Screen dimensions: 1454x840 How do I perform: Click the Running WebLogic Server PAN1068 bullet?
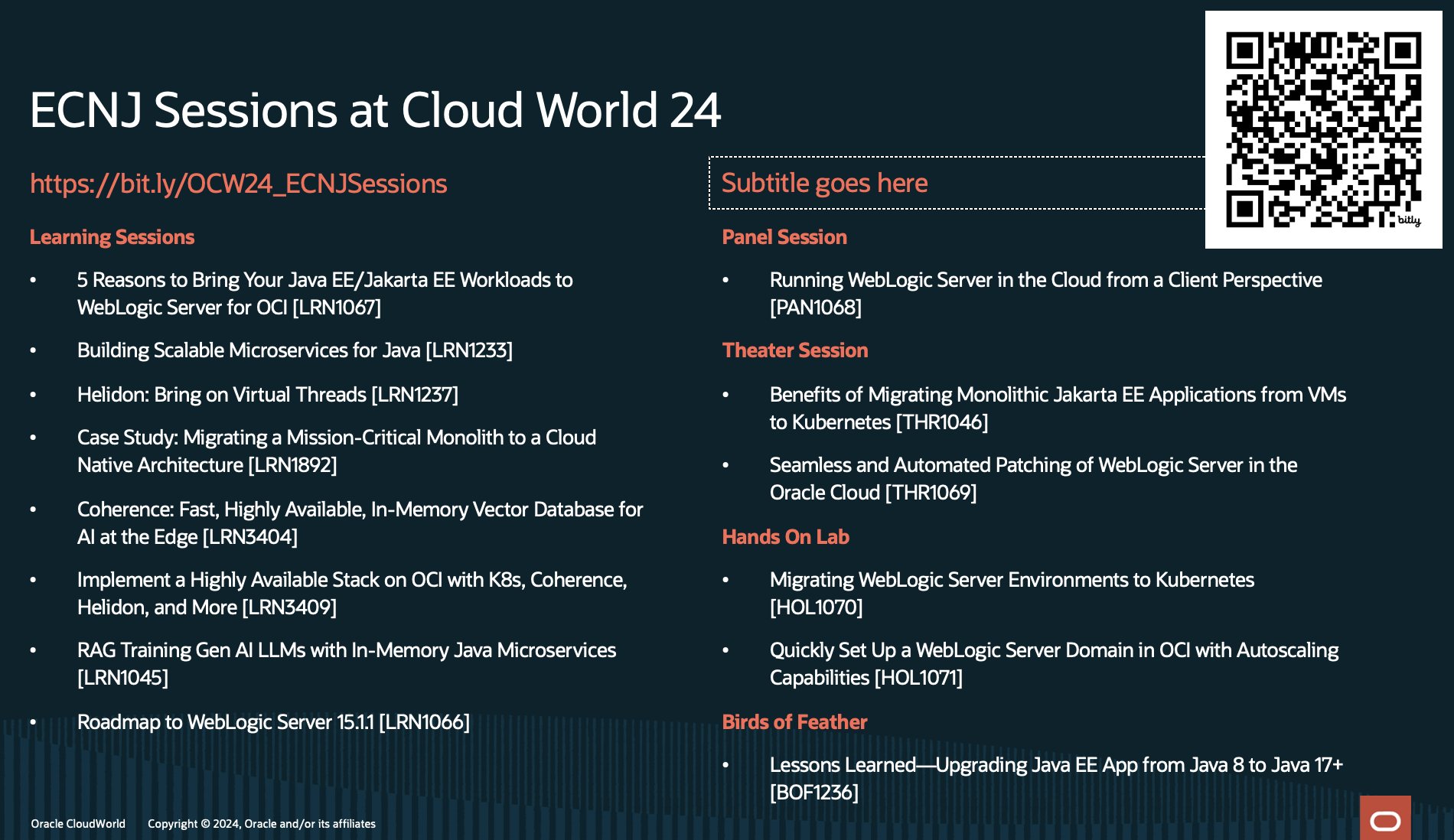pos(1045,294)
